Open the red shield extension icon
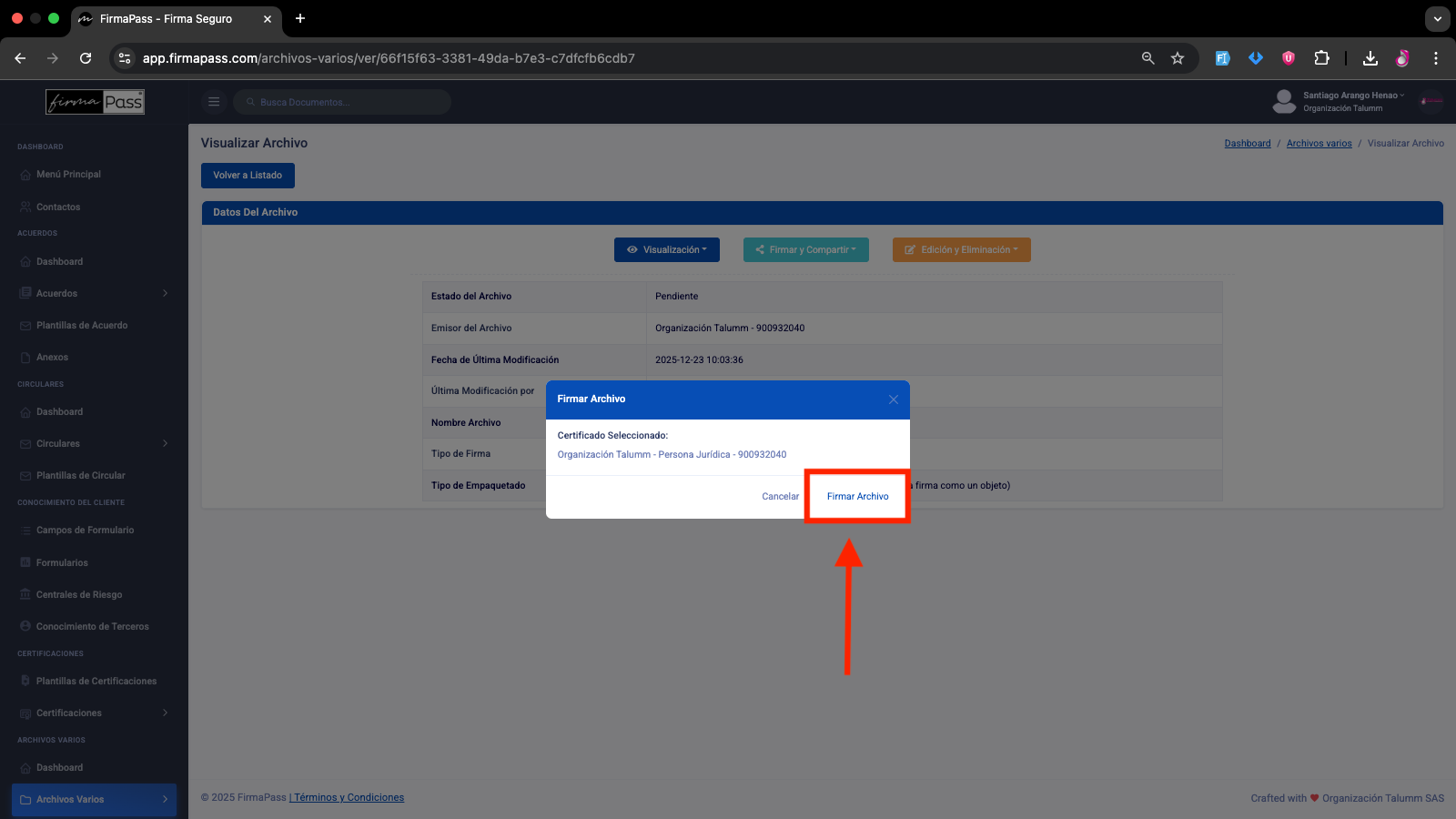Image resolution: width=1456 pixels, height=819 pixels. click(x=1289, y=58)
